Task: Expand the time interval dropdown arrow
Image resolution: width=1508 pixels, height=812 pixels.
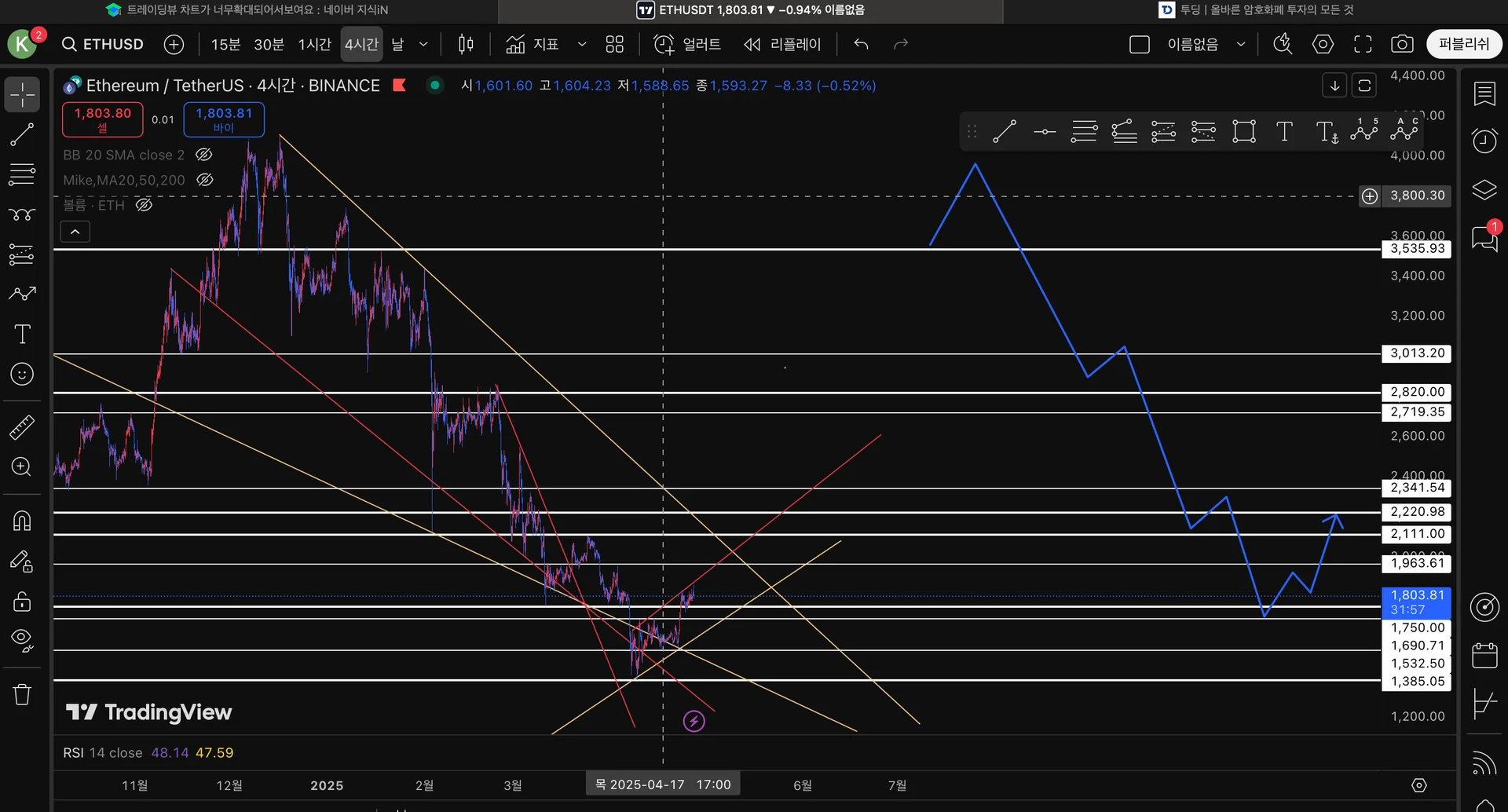Action: pyautogui.click(x=423, y=44)
